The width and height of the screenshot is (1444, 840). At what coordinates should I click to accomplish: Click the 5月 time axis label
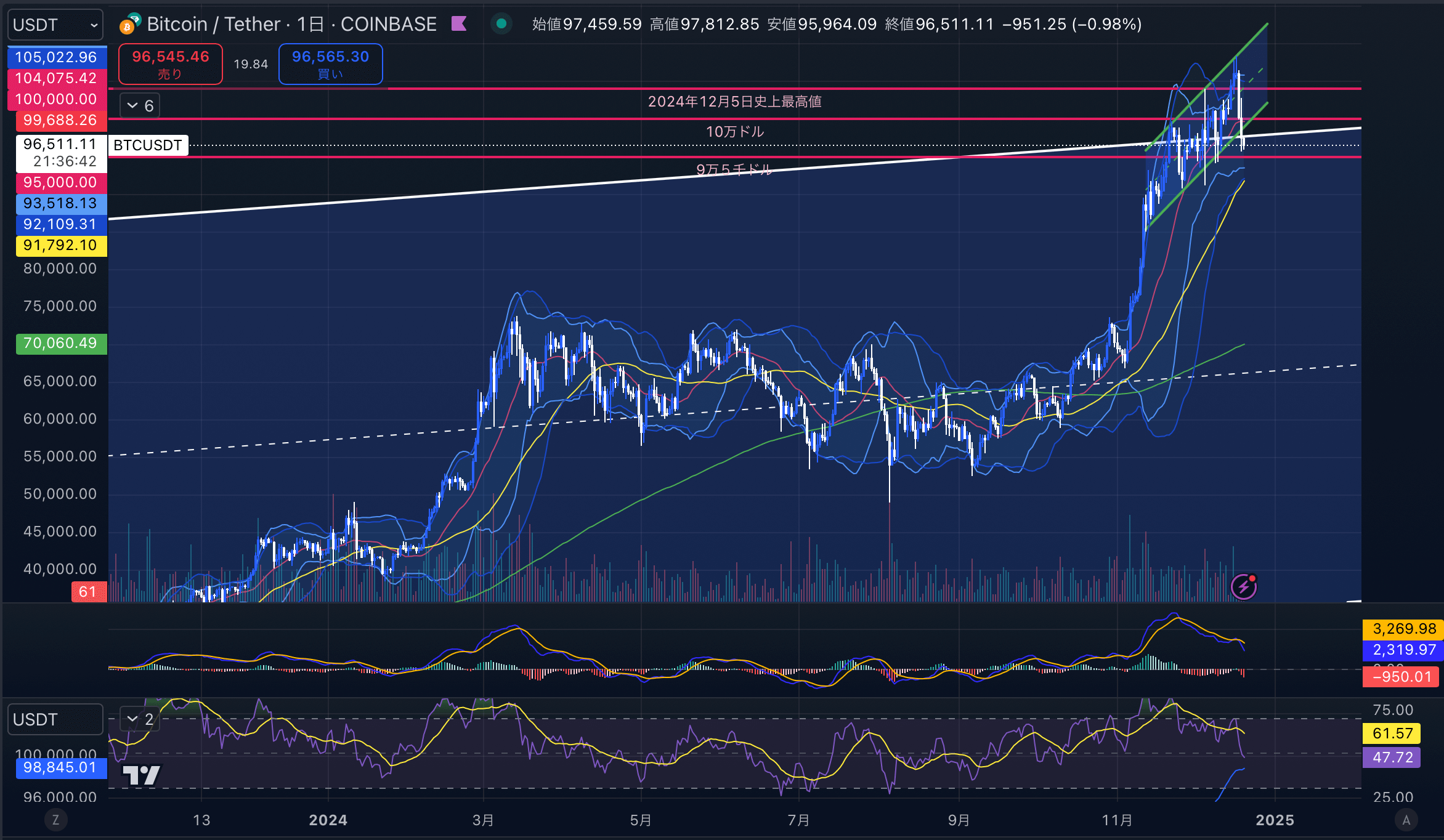click(x=641, y=820)
